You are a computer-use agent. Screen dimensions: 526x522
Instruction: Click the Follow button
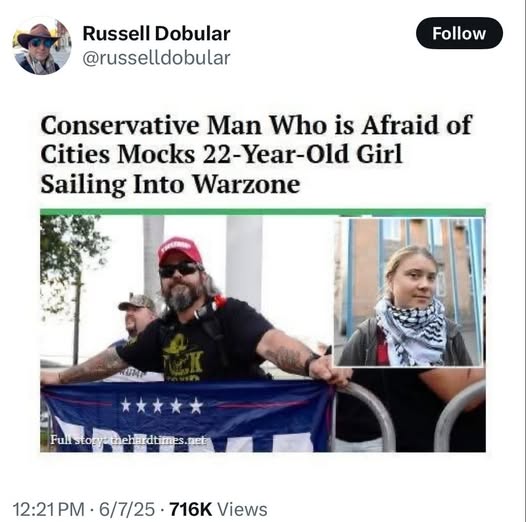(x=459, y=33)
